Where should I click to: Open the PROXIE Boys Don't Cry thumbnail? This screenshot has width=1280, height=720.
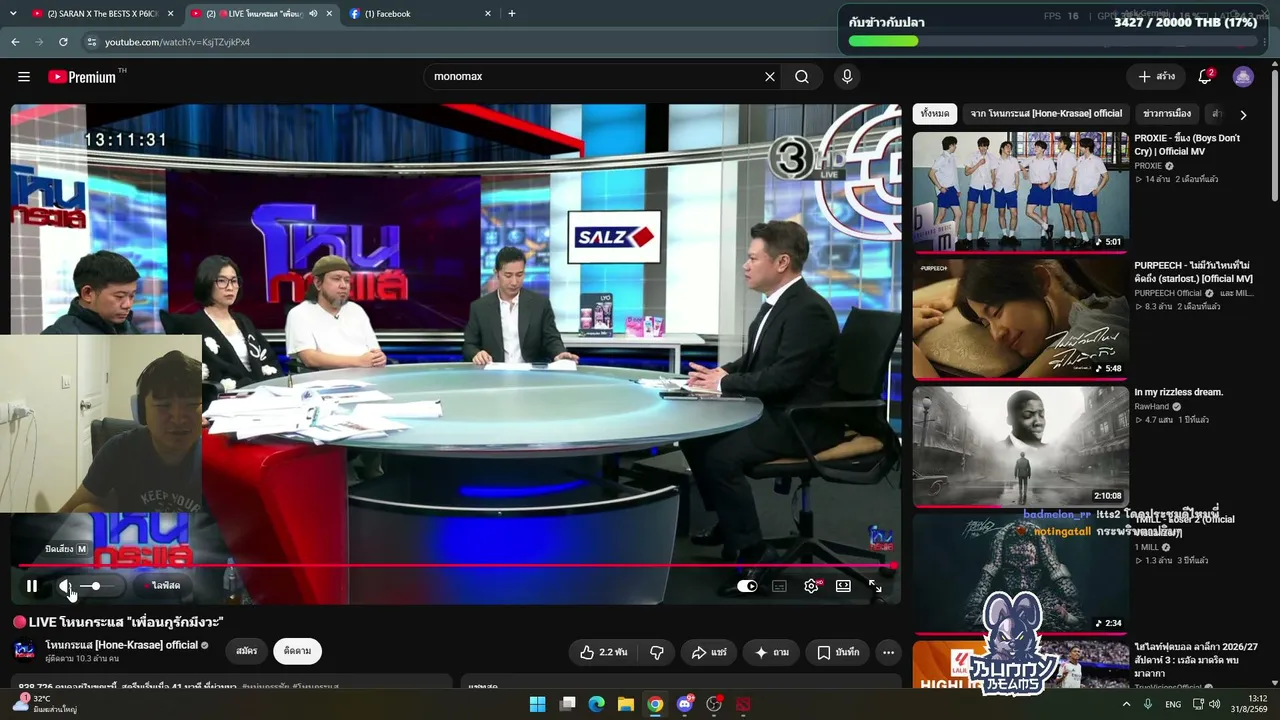click(x=1020, y=192)
